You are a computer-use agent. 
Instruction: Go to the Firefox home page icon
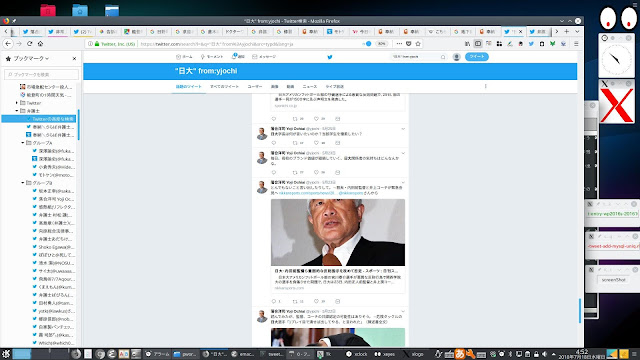click(40, 44)
